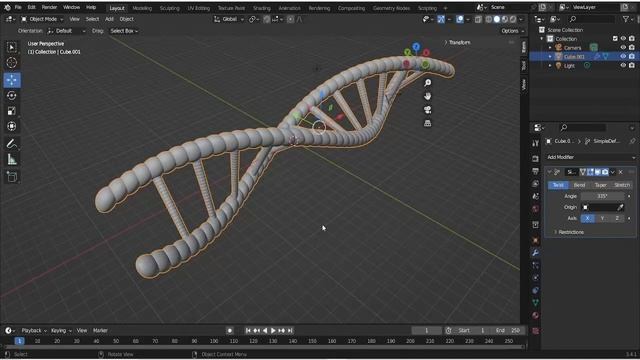Toggle the show gizmo button in header
Image resolution: width=640 pixels, height=360 pixels.
point(441,19)
